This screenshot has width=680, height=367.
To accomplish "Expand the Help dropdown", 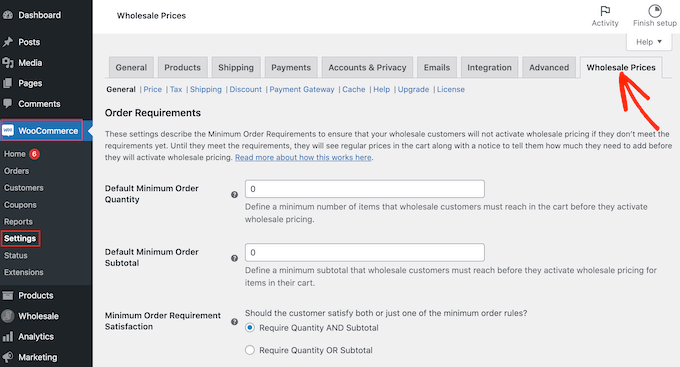I will point(649,42).
